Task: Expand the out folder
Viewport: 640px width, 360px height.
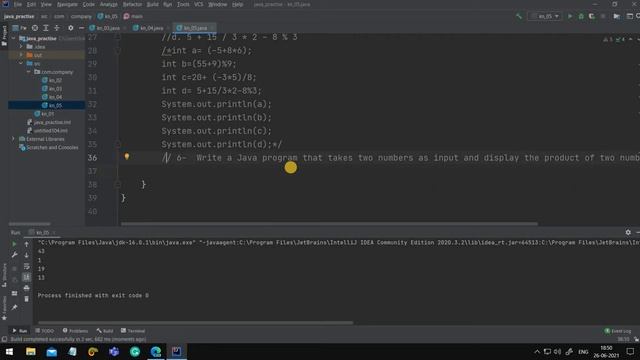Action: [22, 55]
